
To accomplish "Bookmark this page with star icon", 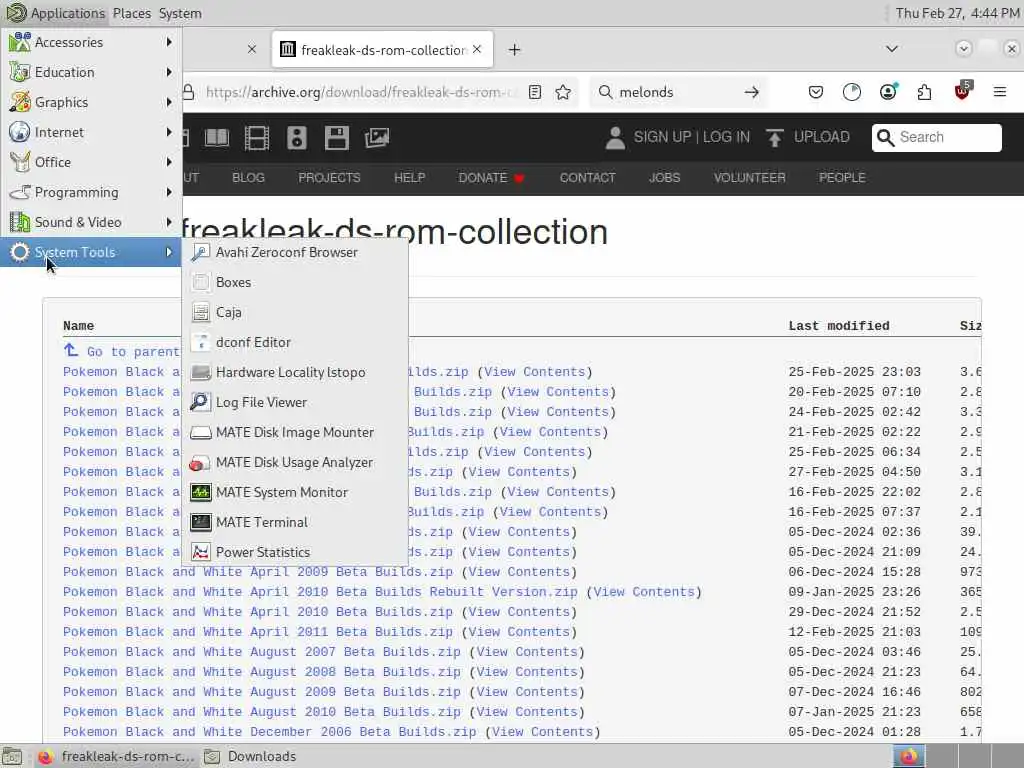I will (563, 92).
